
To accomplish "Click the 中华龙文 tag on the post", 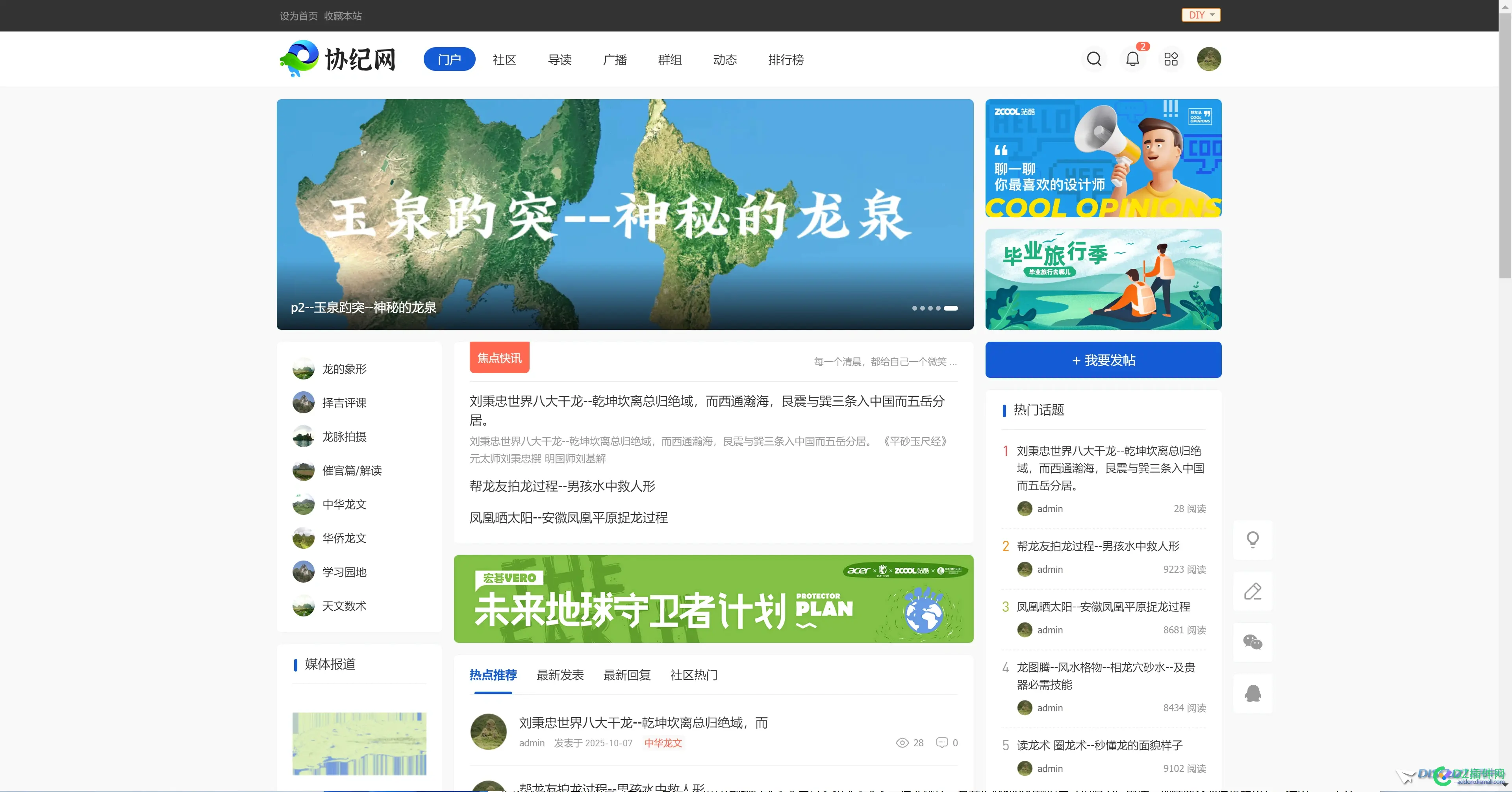I will (x=663, y=743).
